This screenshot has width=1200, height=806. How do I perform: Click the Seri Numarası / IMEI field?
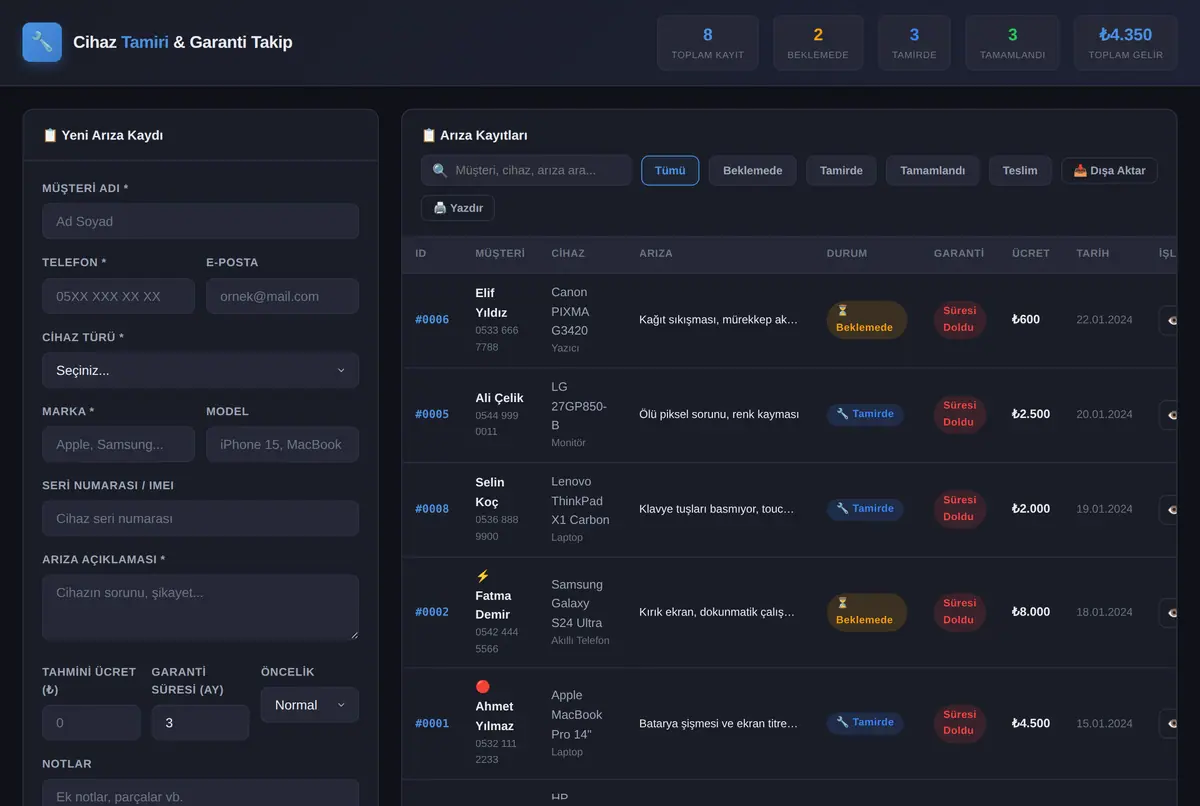[x=200, y=518]
